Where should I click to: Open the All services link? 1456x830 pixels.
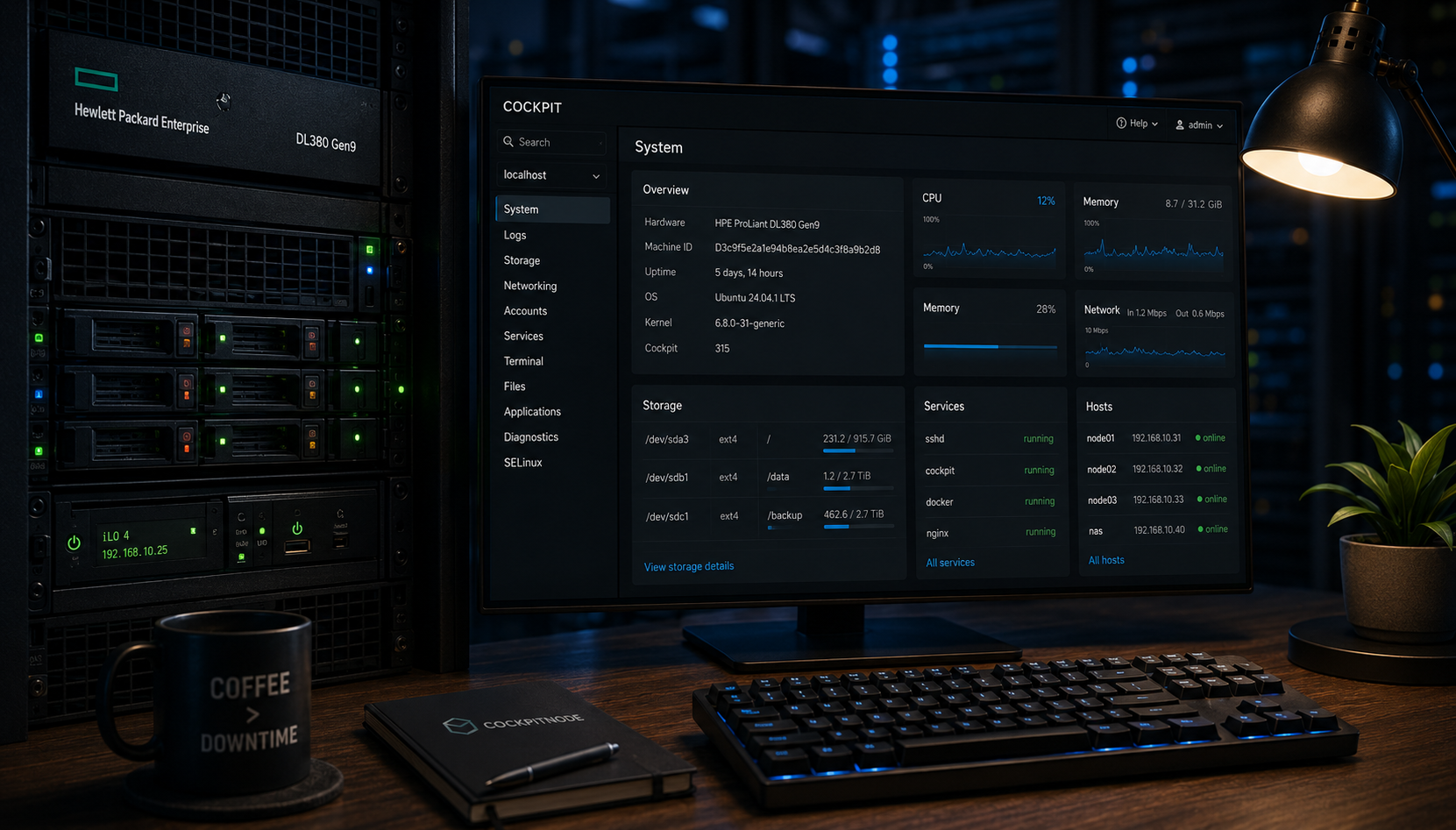pos(950,563)
